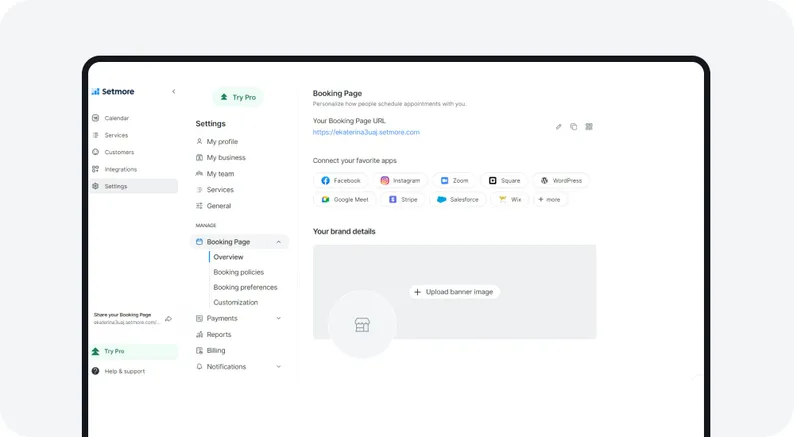The height and width of the screenshot is (437, 794).
Task: Expand the Notifications section chevron
Action: pos(279,367)
